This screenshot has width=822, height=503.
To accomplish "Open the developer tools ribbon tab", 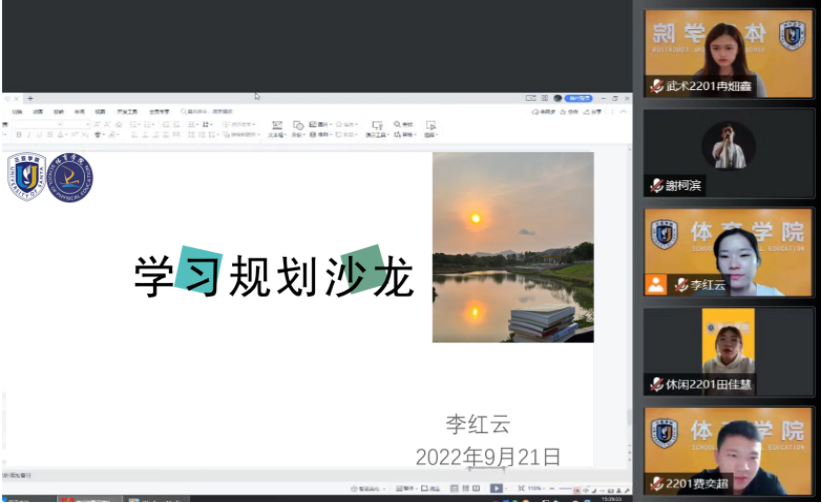I will pos(126,112).
